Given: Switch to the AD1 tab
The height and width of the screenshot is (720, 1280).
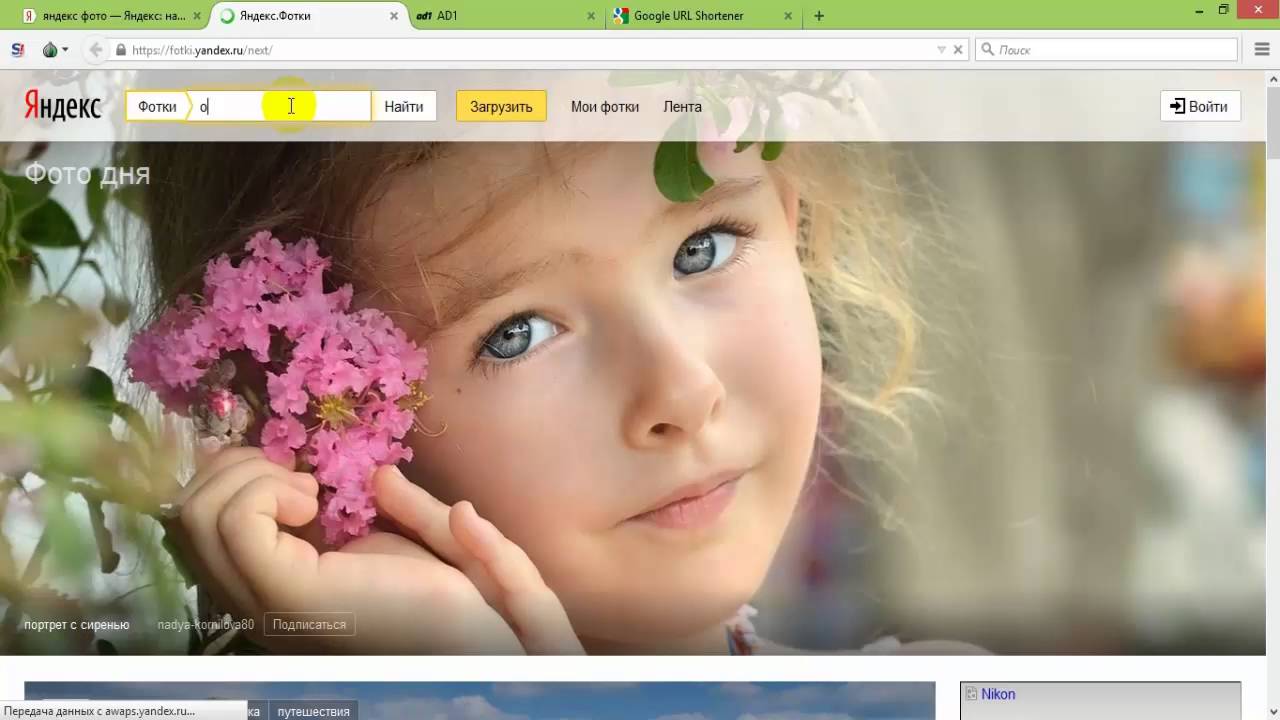Looking at the screenshot, I should click(505, 16).
